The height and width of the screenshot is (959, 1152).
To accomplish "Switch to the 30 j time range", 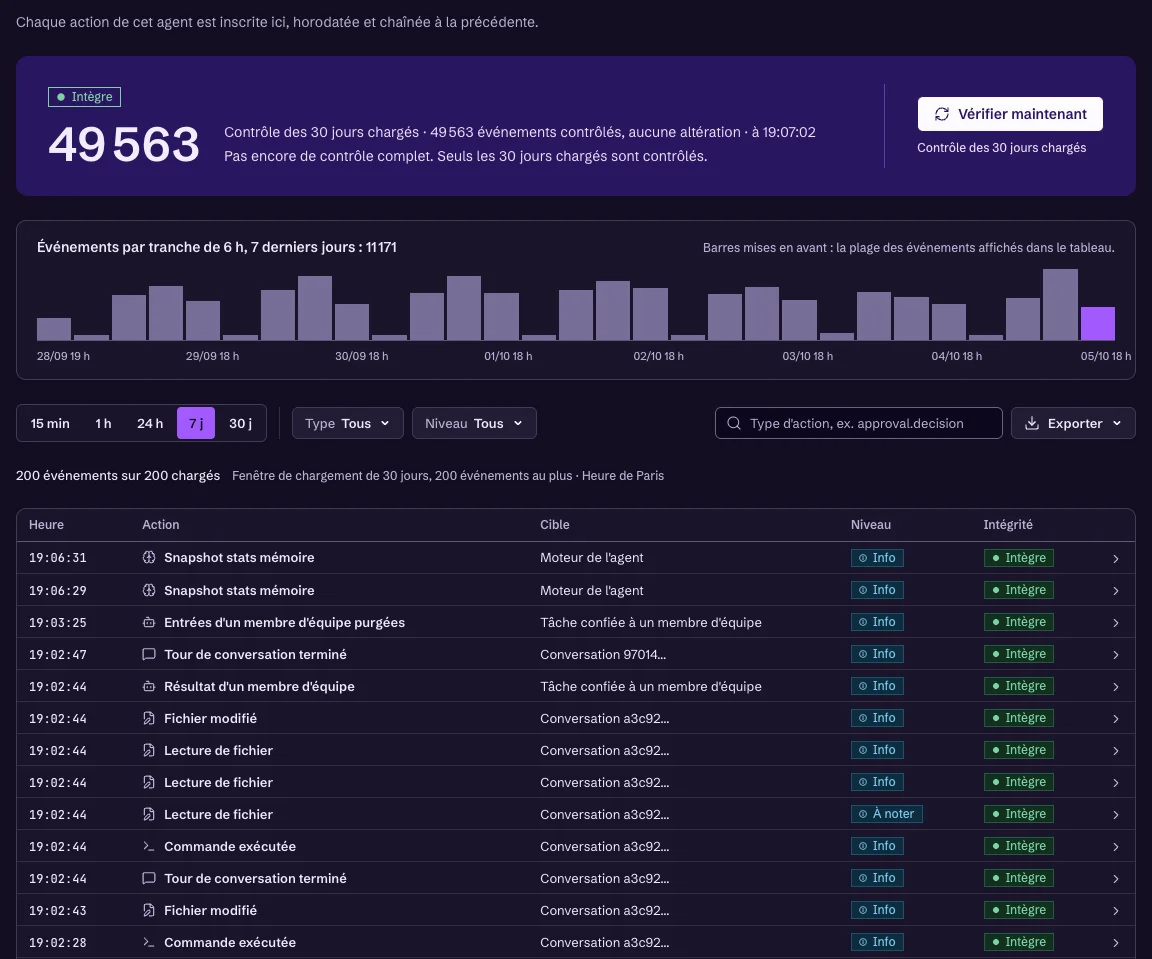I will click(240, 423).
